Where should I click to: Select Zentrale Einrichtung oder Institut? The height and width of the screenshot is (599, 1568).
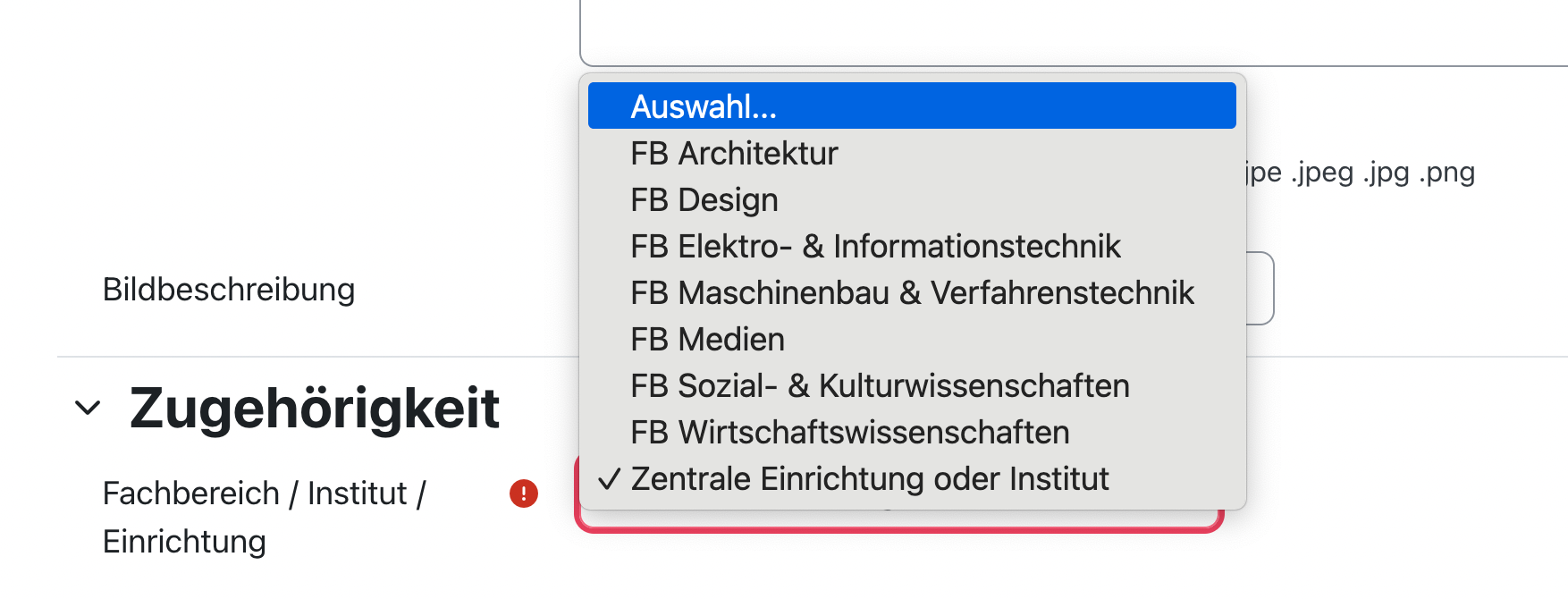(869, 479)
